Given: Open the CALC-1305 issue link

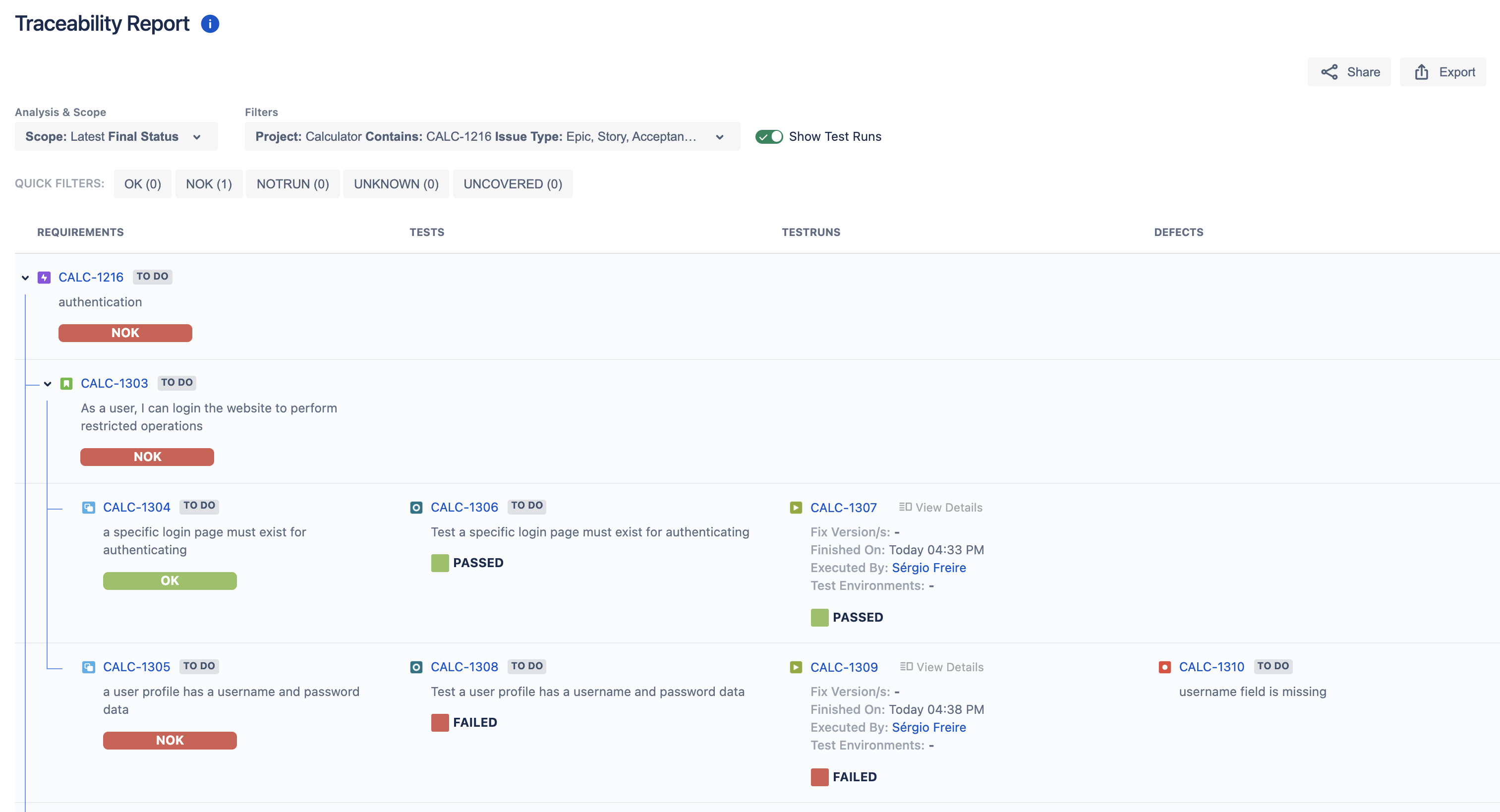Looking at the screenshot, I should coord(137,667).
